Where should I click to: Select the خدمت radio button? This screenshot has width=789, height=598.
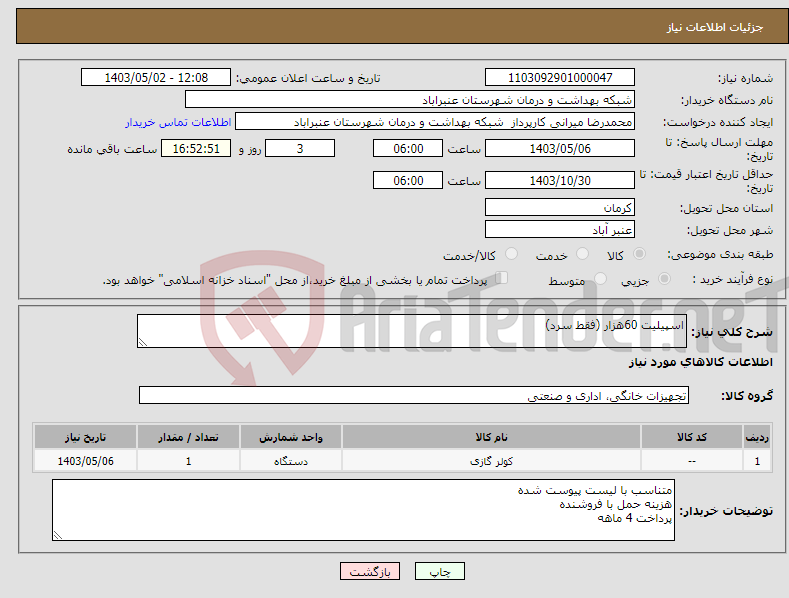coord(582,254)
